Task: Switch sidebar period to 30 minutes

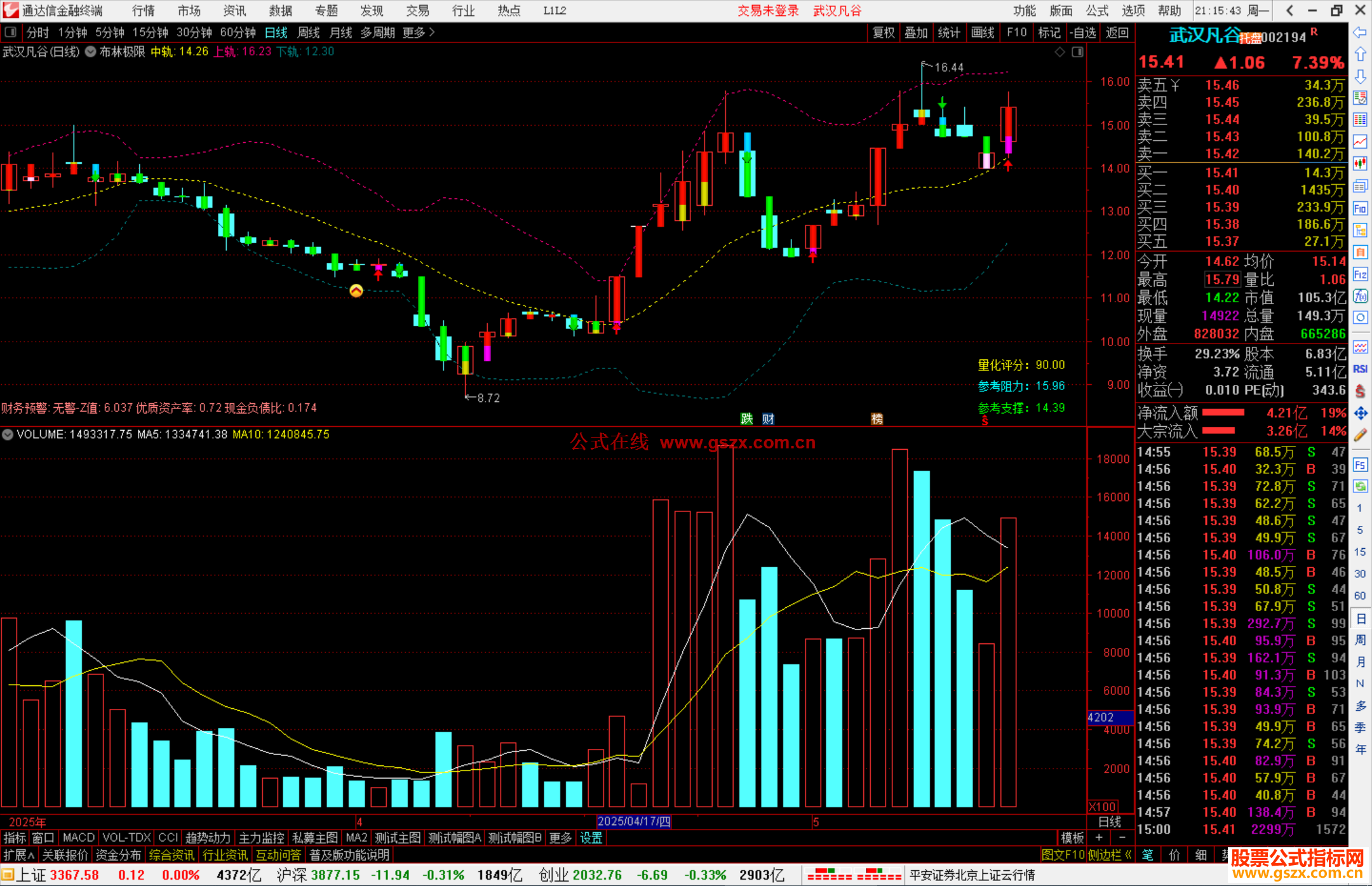Action: 1360,574
